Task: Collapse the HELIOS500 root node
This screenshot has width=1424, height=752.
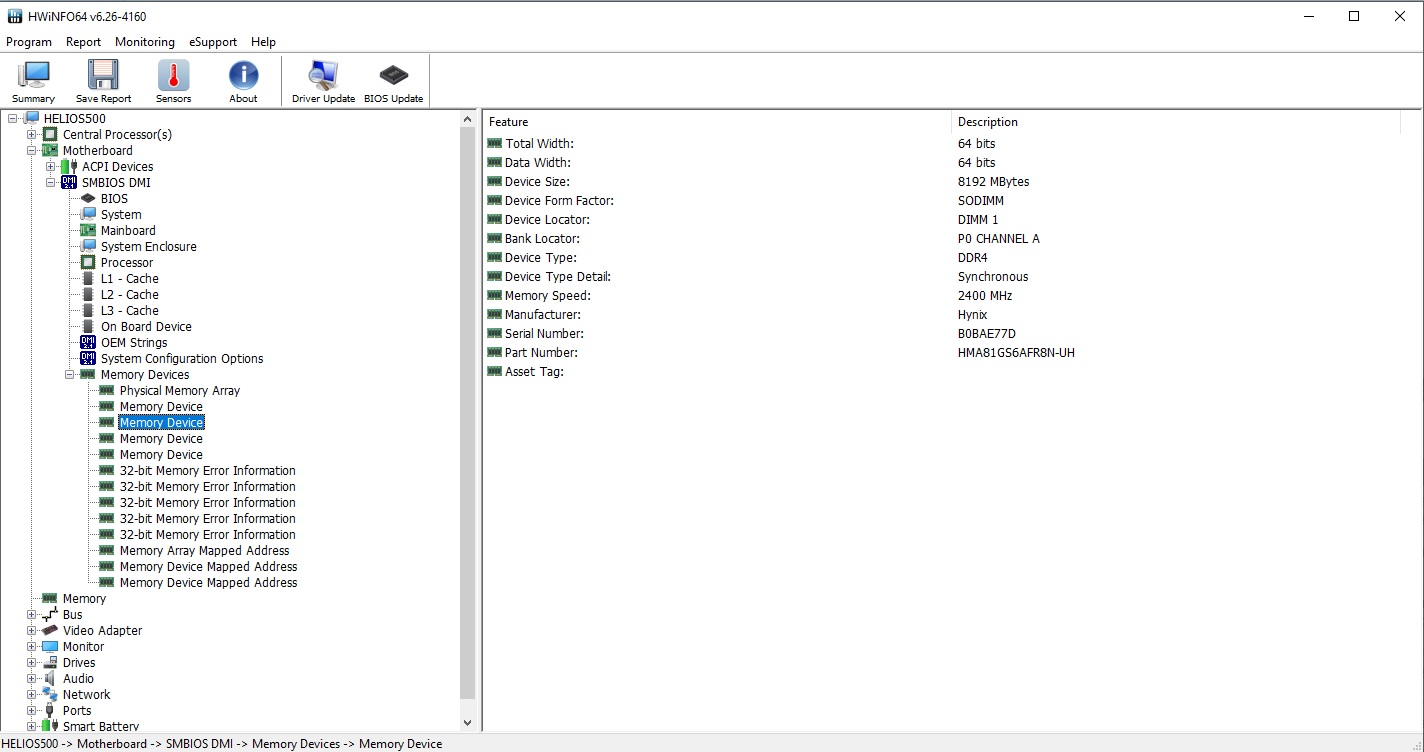Action: (13, 119)
